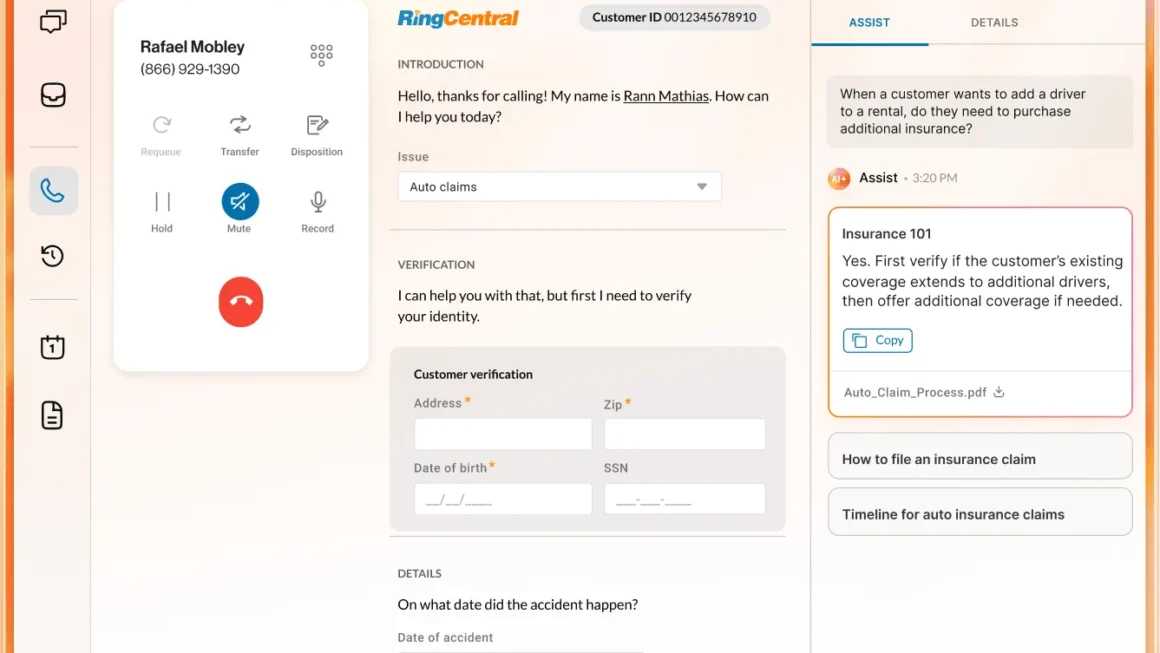Download Auto_Claim_Process.pdf using the download icon
Screen dimensions: 1160x653
point(999,392)
